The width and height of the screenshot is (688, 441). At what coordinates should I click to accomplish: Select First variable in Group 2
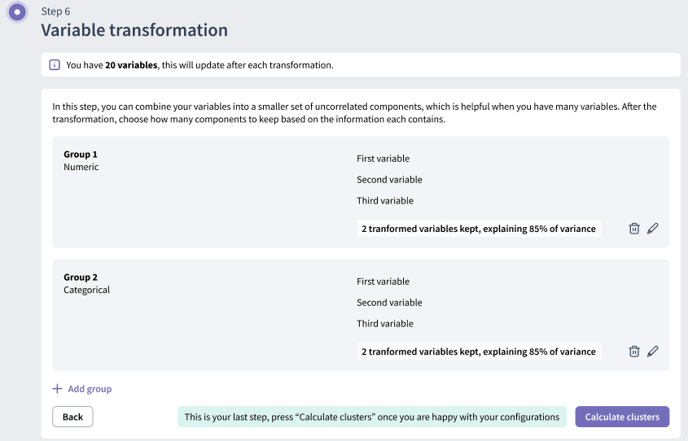383,282
